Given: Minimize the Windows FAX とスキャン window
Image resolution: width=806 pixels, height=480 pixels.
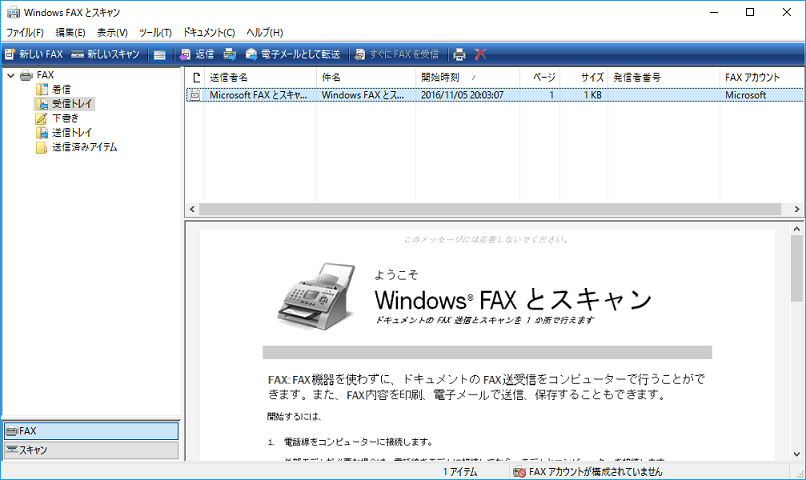Looking at the screenshot, I should pyautogui.click(x=713, y=12).
